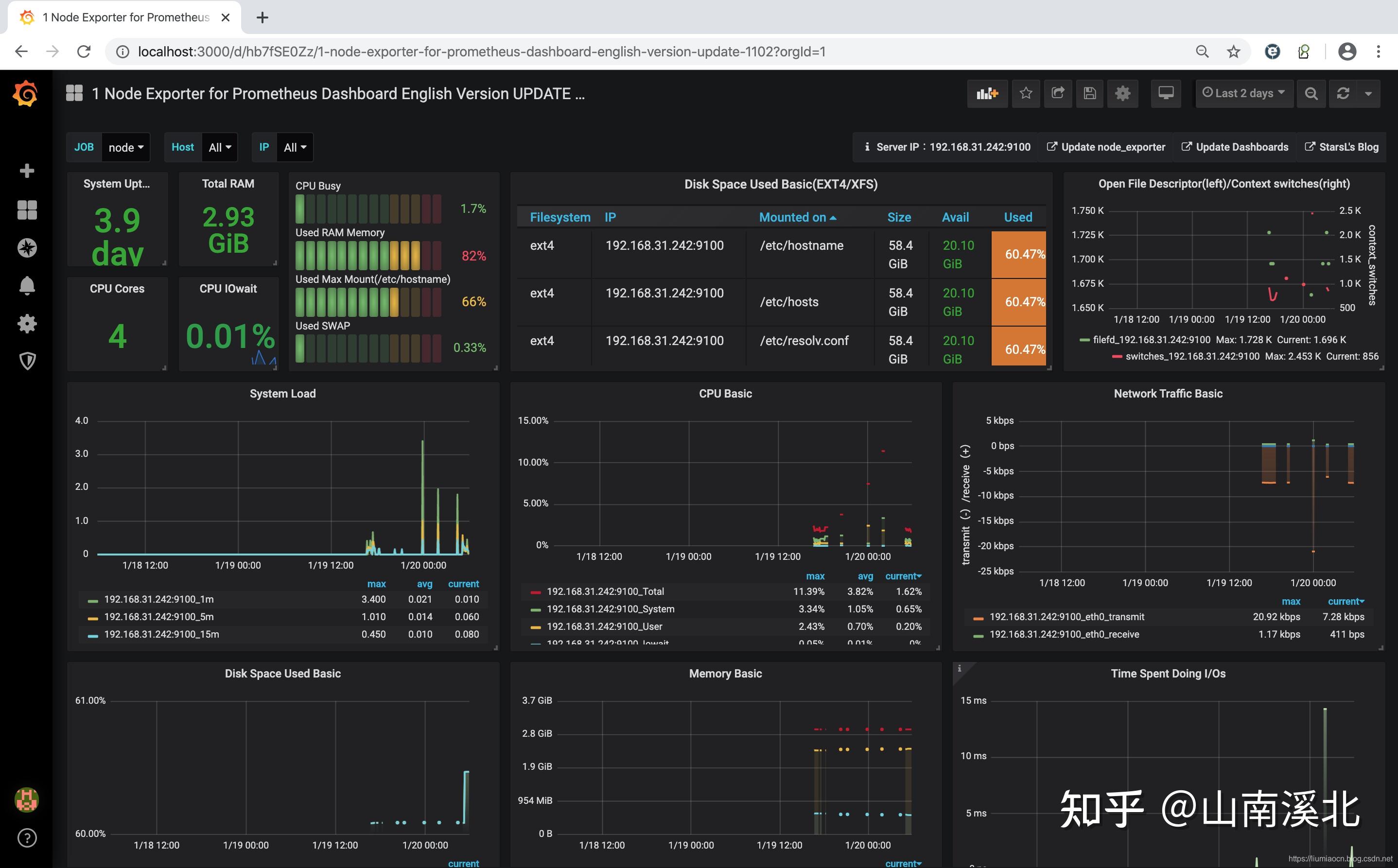Save dashboard with floppy disk icon
This screenshot has width=1398, height=868.
(1090, 94)
